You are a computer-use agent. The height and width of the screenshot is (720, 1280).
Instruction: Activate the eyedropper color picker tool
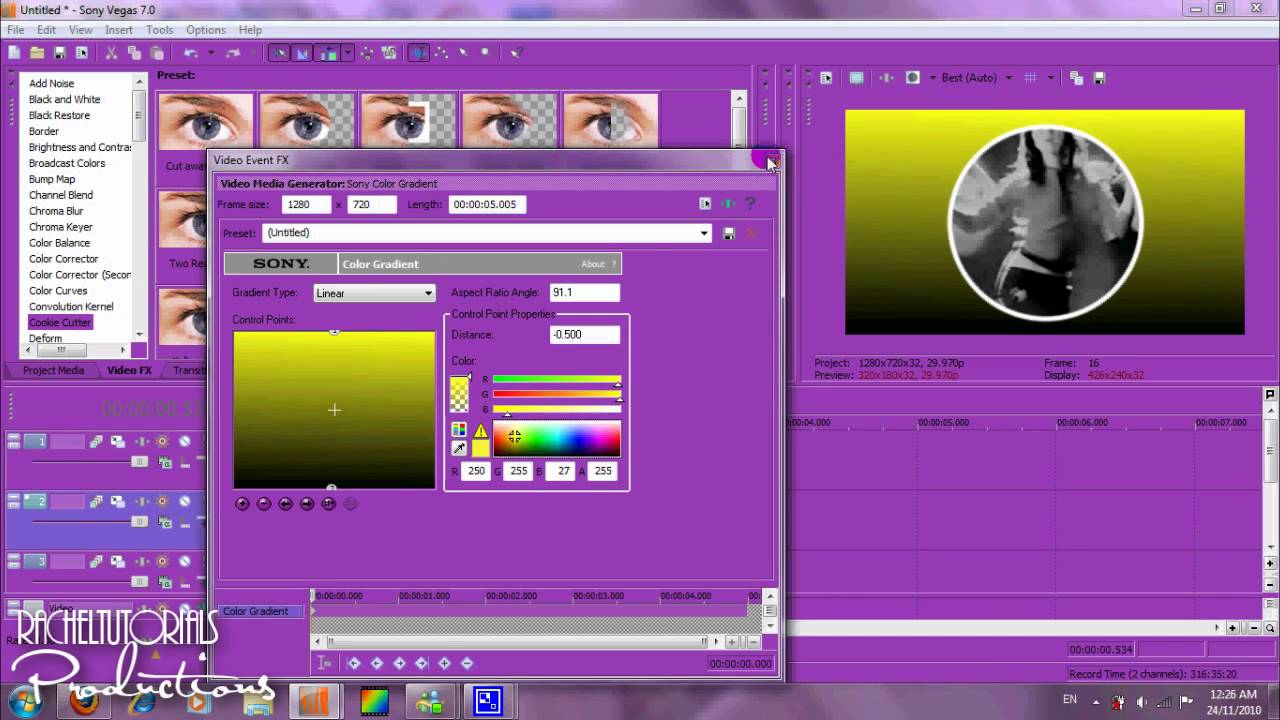click(459, 448)
